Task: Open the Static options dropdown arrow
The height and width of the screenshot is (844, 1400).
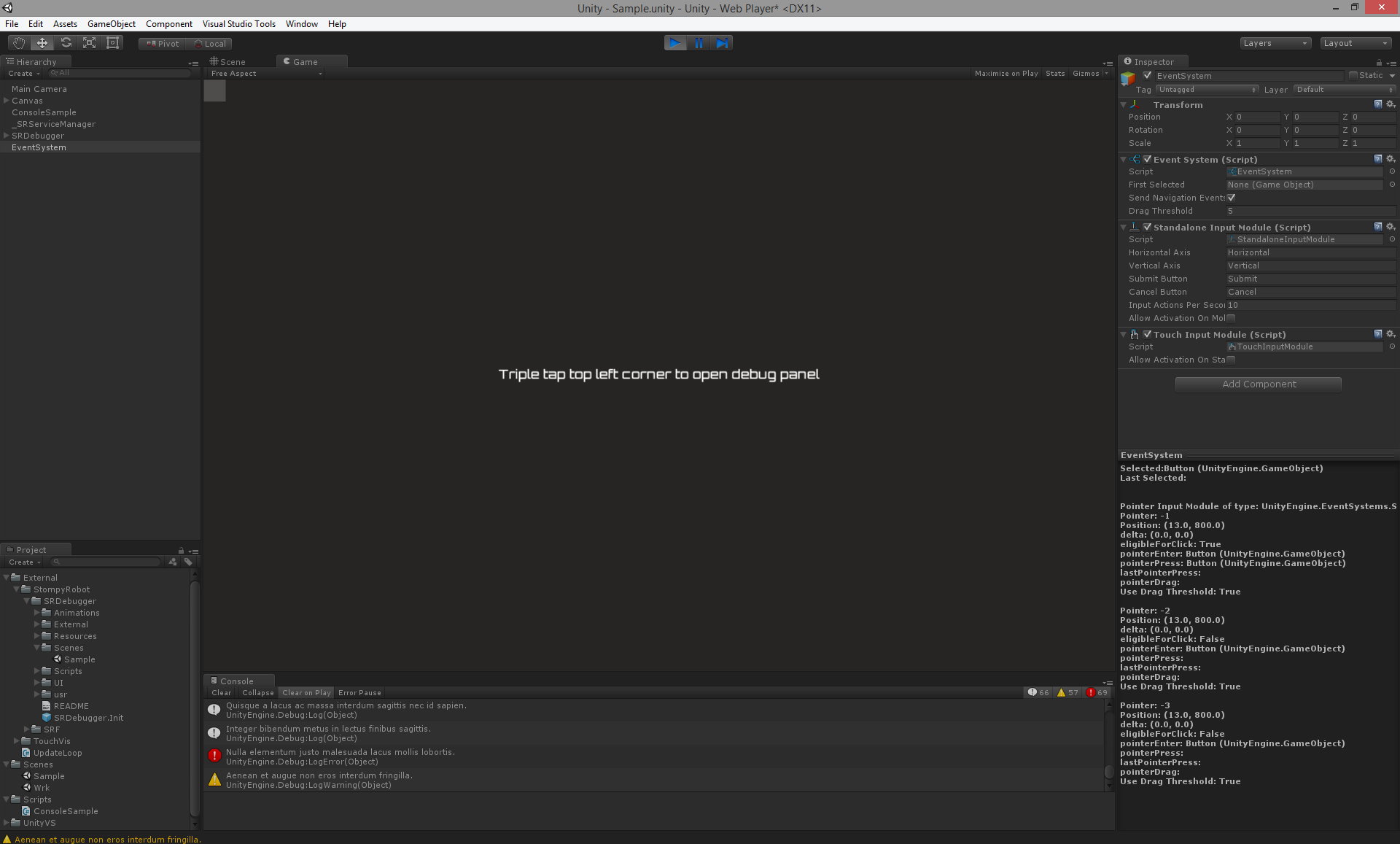Action: tap(1391, 76)
